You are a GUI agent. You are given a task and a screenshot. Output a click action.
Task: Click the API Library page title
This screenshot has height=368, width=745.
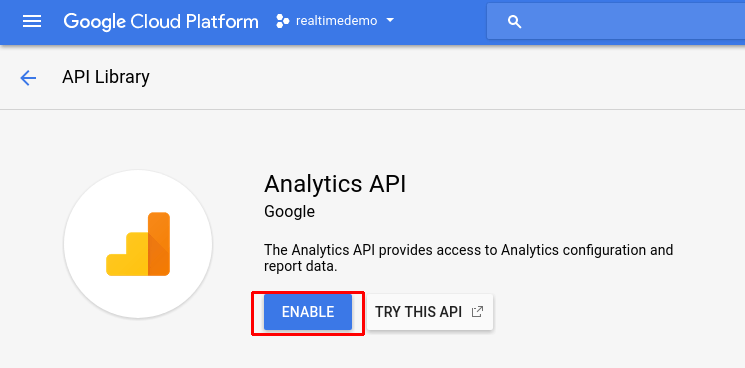(105, 77)
